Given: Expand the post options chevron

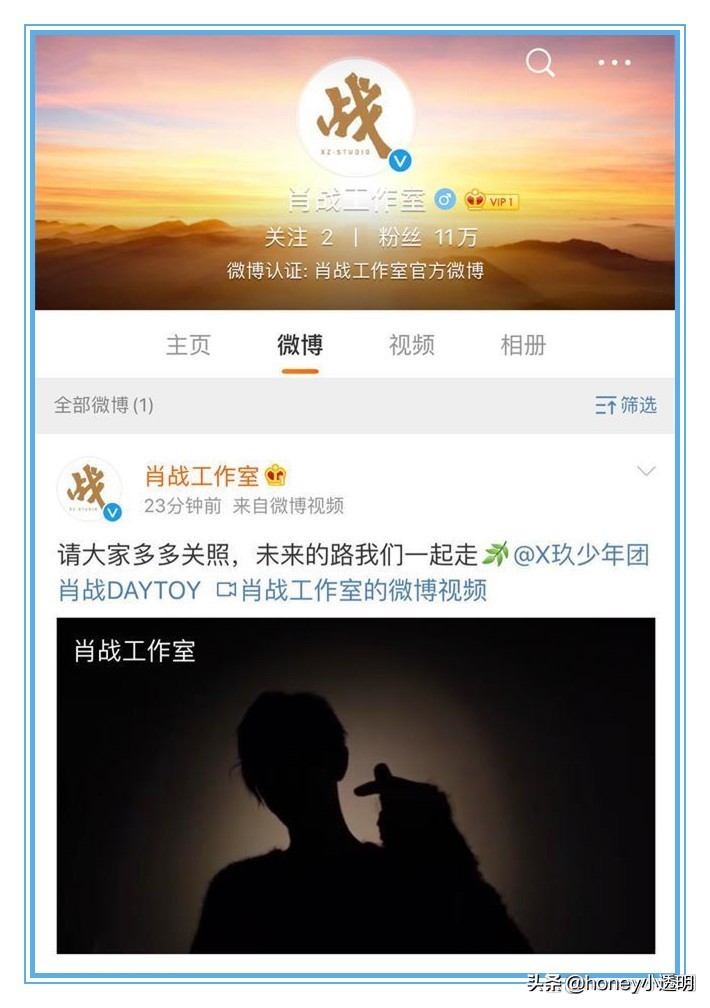Looking at the screenshot, I should (x=646, y=471).
